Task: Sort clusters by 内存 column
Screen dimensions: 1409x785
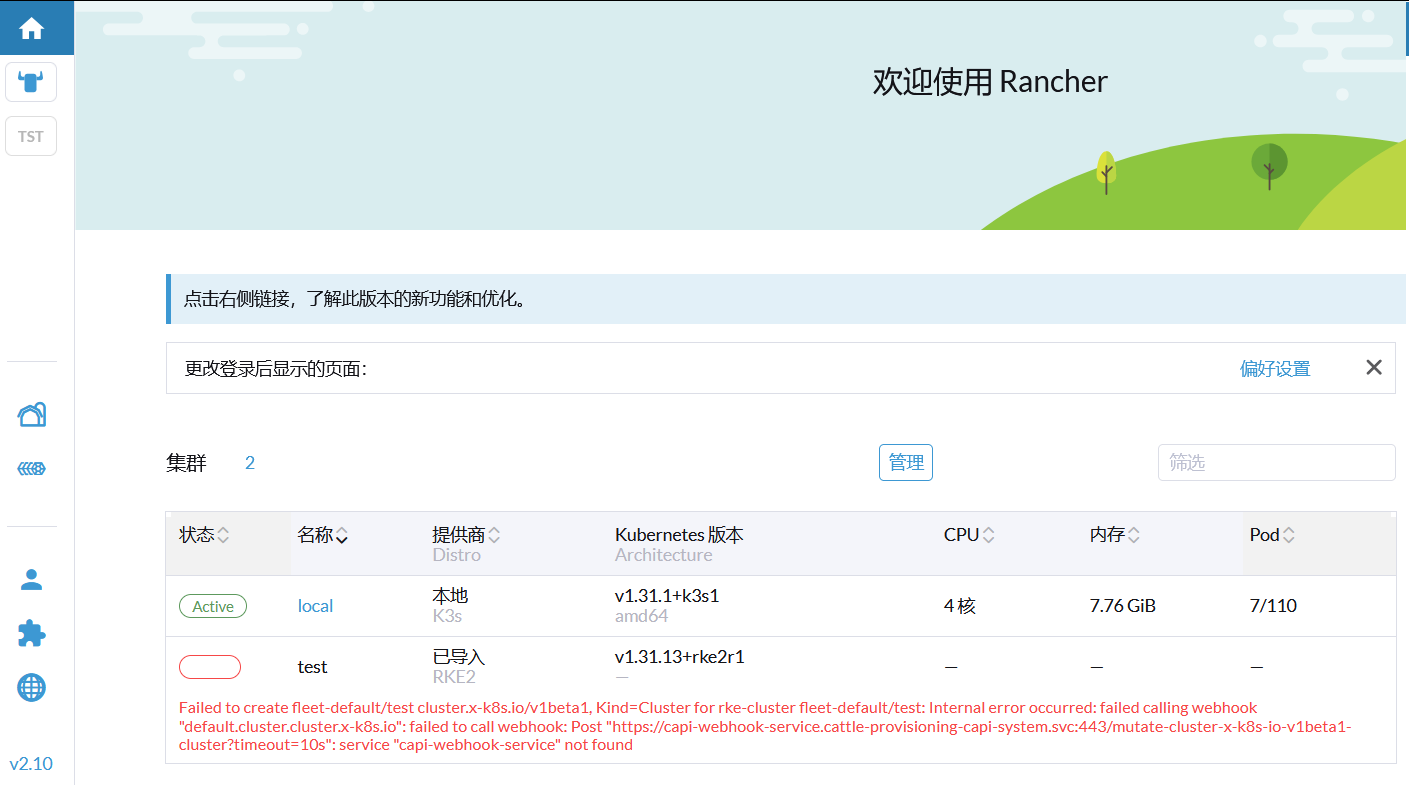Action: pos(1115,535)
